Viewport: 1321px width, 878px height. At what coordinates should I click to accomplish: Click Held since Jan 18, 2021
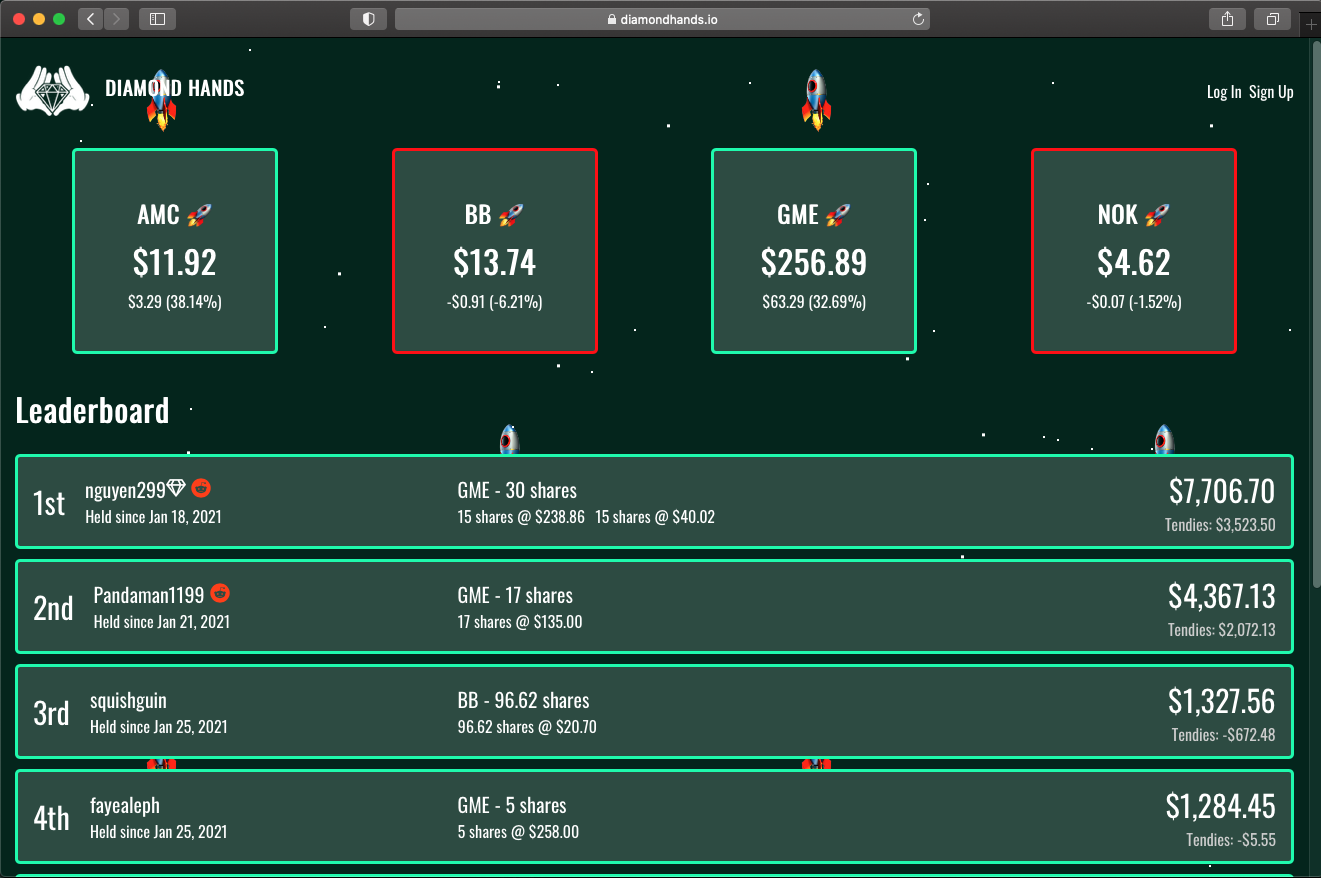click(x=154, y=517)
